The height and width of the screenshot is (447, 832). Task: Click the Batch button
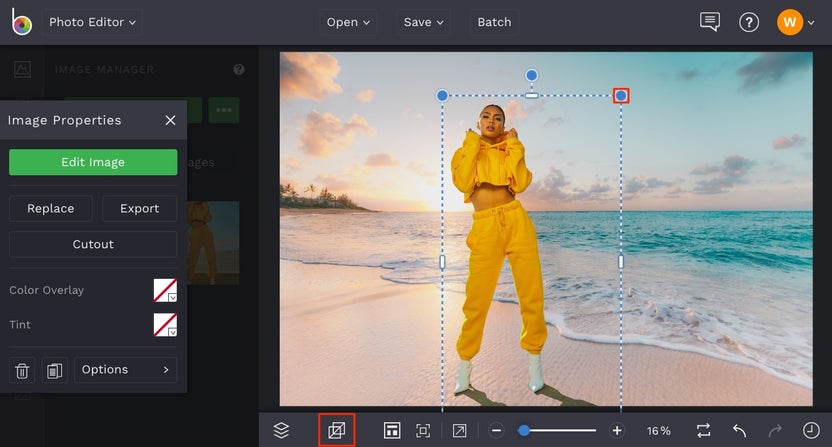pyautogui.click(x=494, y=22)
